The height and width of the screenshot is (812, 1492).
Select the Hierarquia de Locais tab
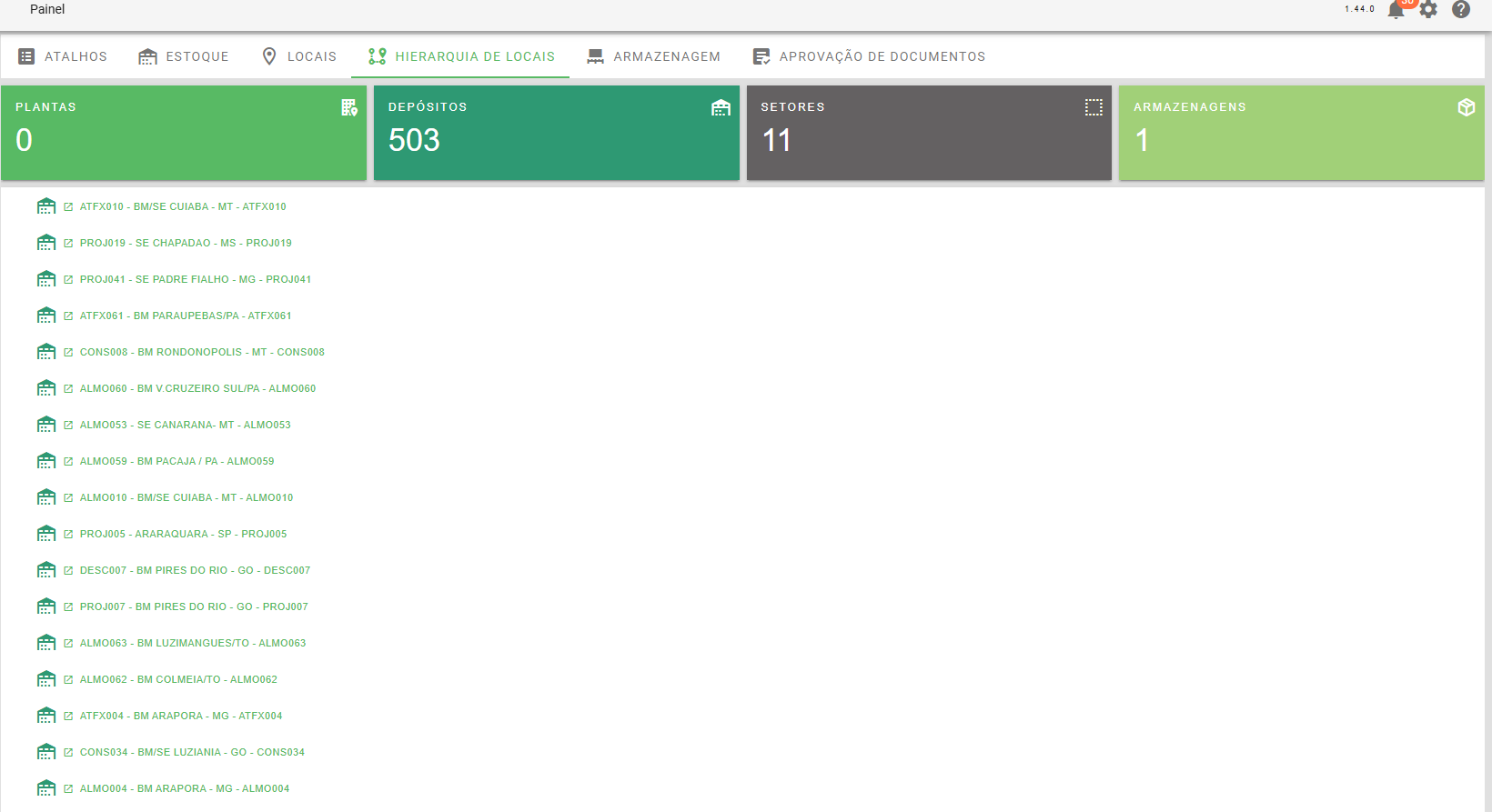coord(461,56)
